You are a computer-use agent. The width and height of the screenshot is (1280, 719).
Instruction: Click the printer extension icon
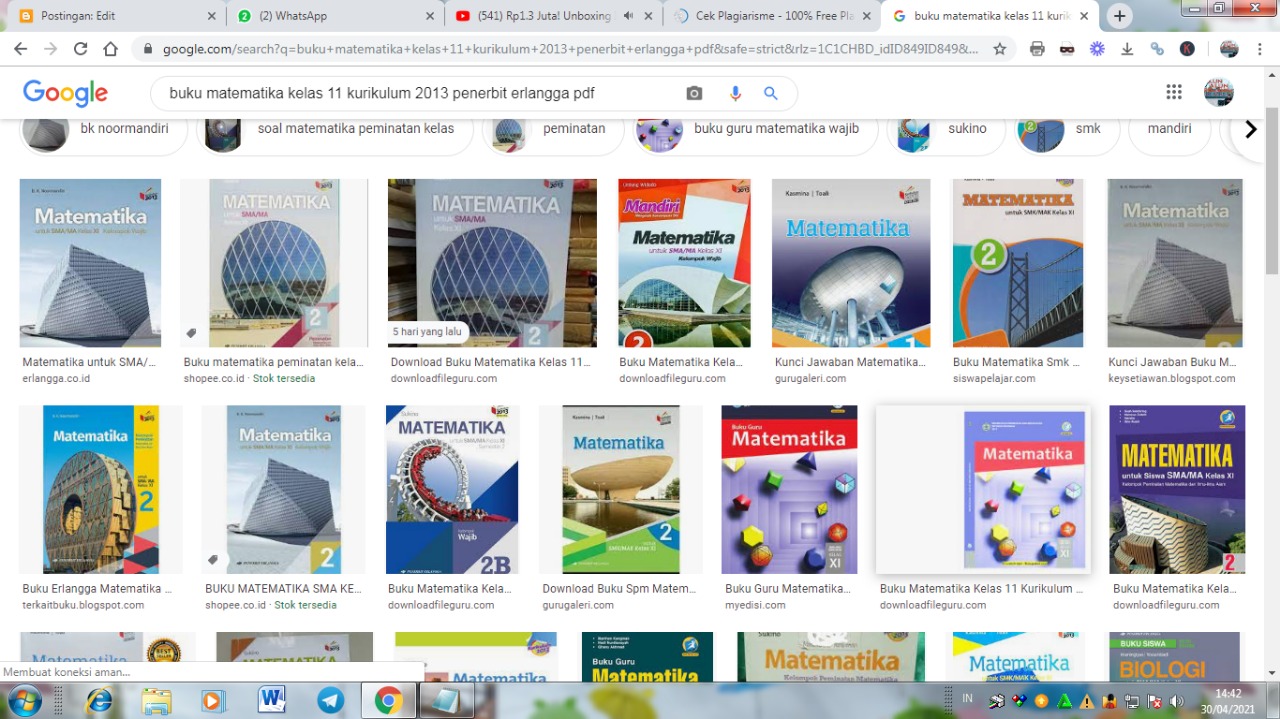(1037, 48)
